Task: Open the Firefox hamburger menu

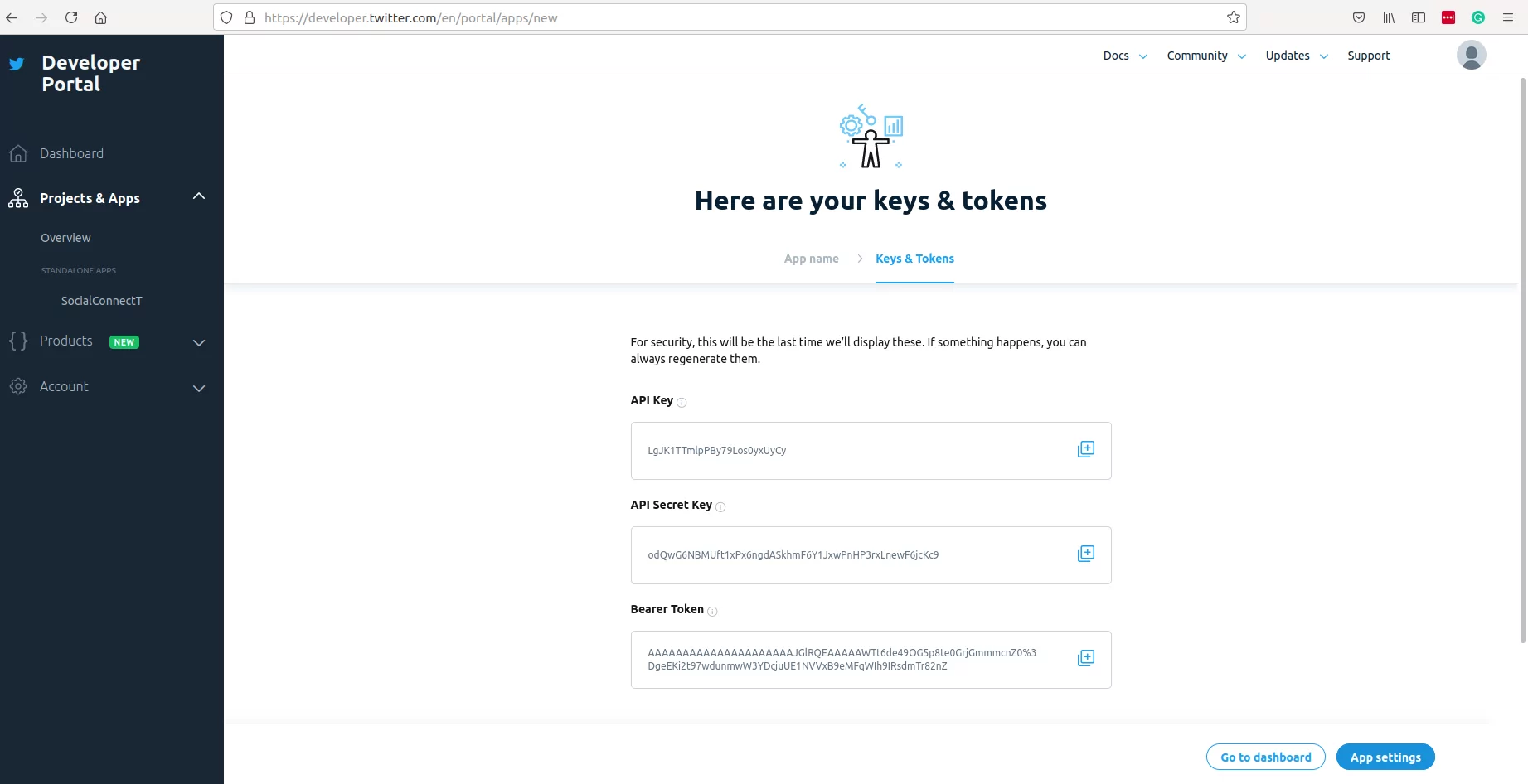Action: [1508, 17]
